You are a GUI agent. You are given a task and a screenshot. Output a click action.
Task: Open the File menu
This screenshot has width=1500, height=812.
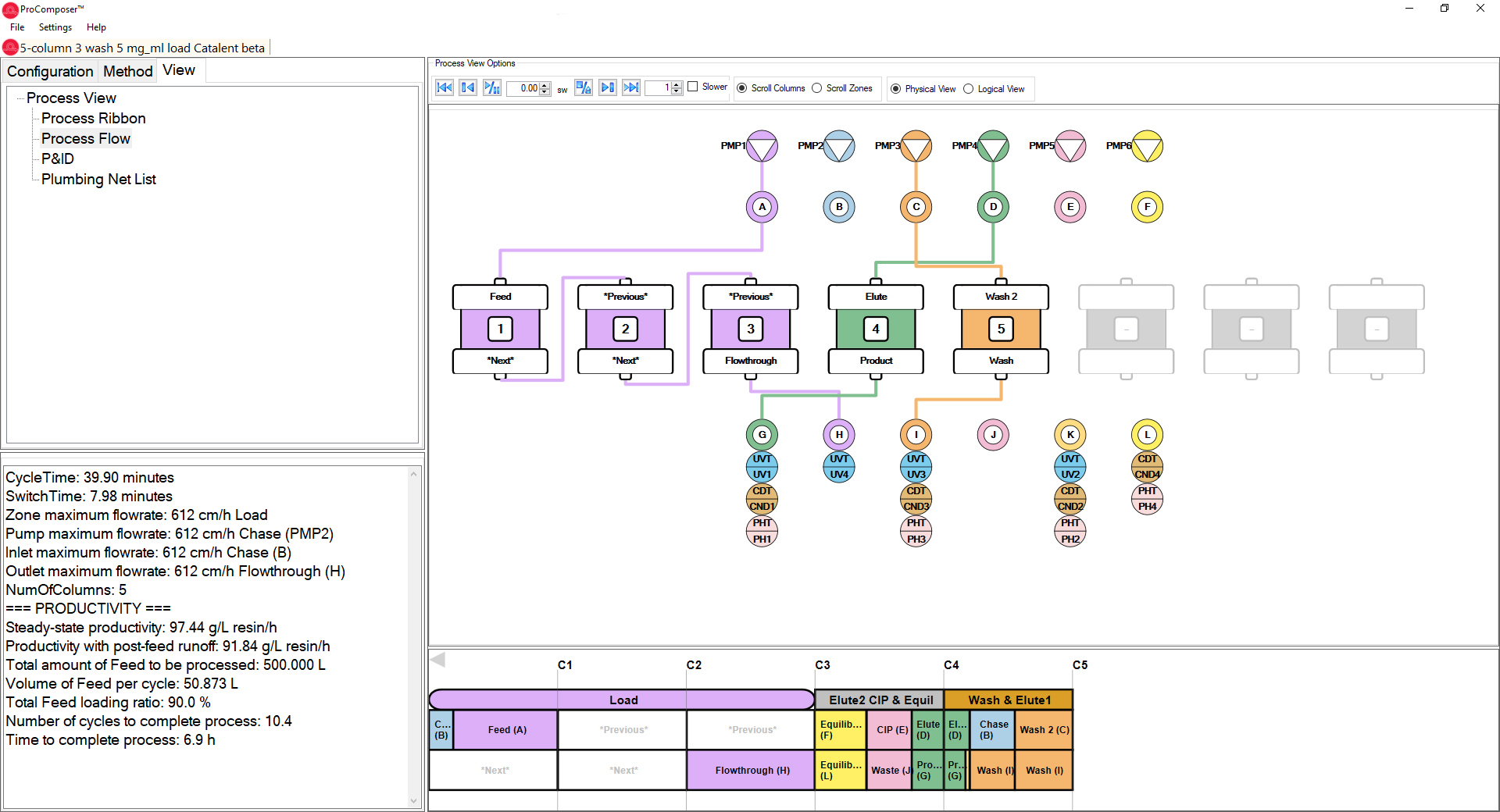[17, 27]
